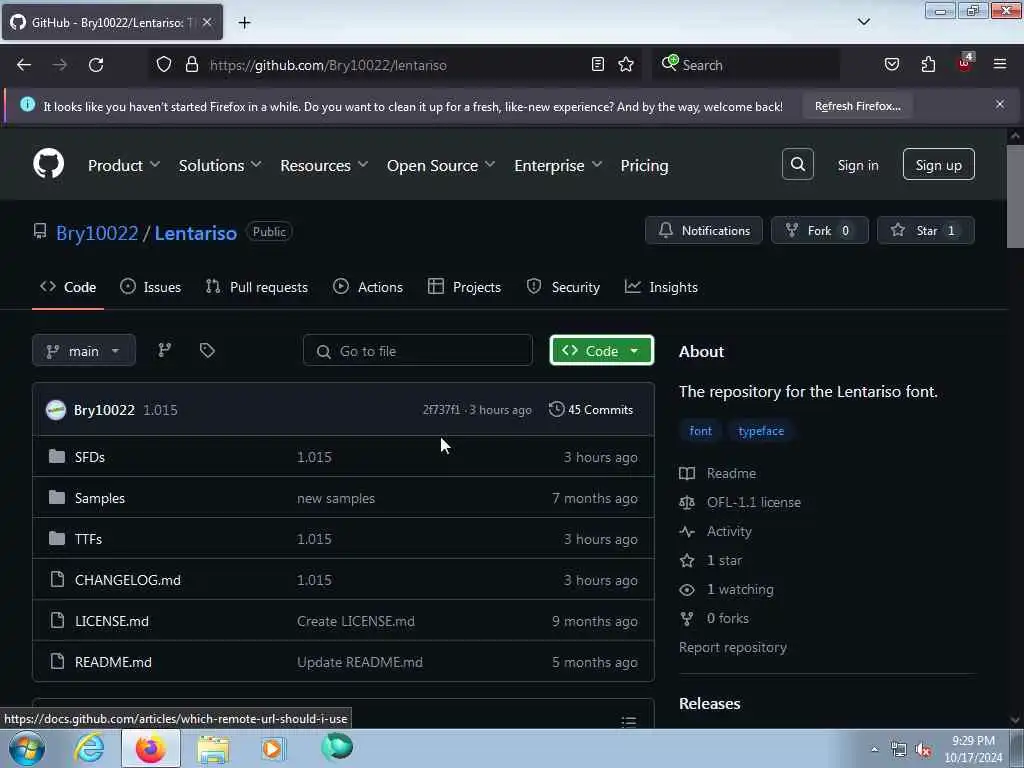The image size is (1024, 768).
Task: Click the site padlock icon
Action: pyautogui.click(x=191, y=64)
